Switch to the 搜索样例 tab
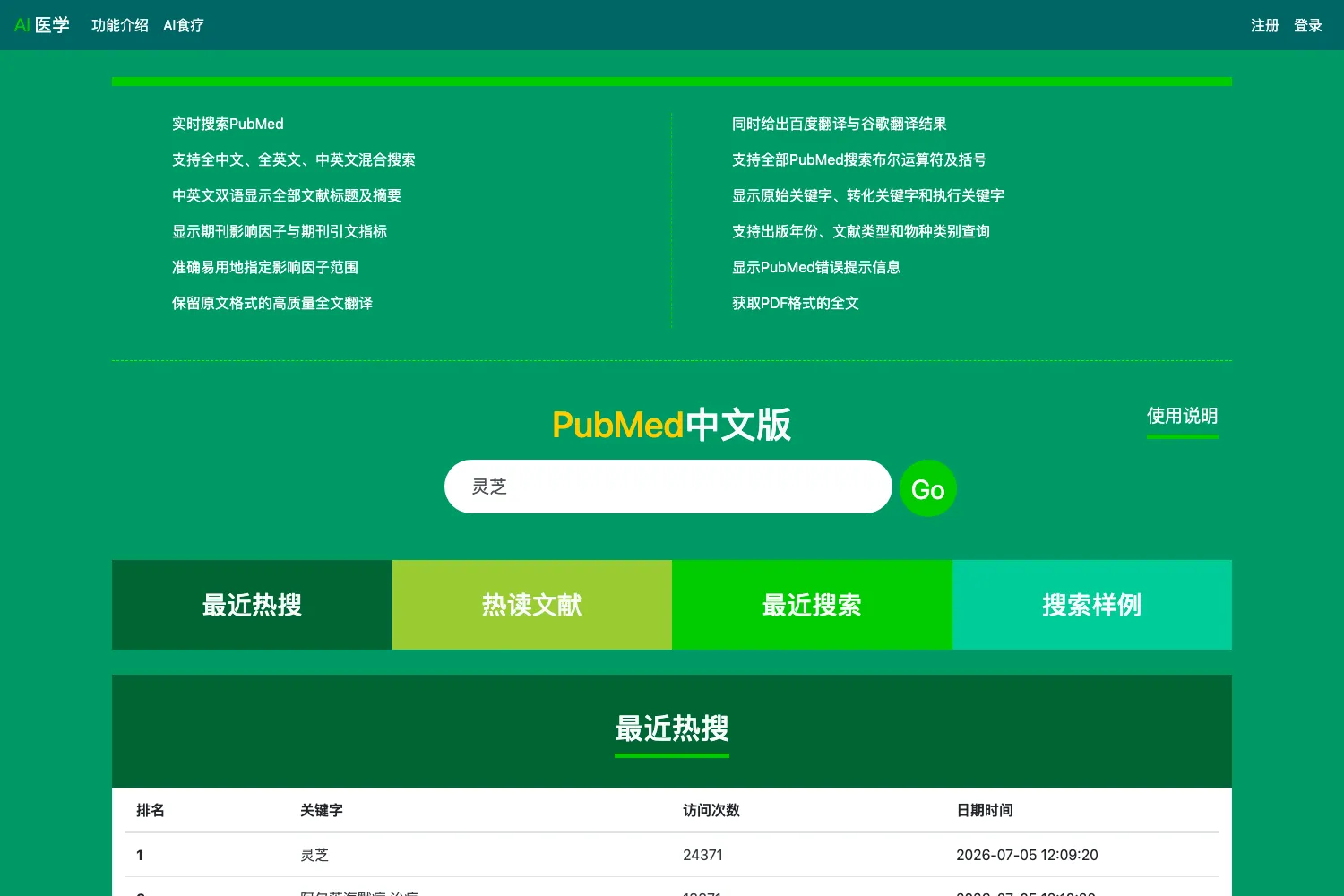The image size is (1344, 896). pos(1092,605)
